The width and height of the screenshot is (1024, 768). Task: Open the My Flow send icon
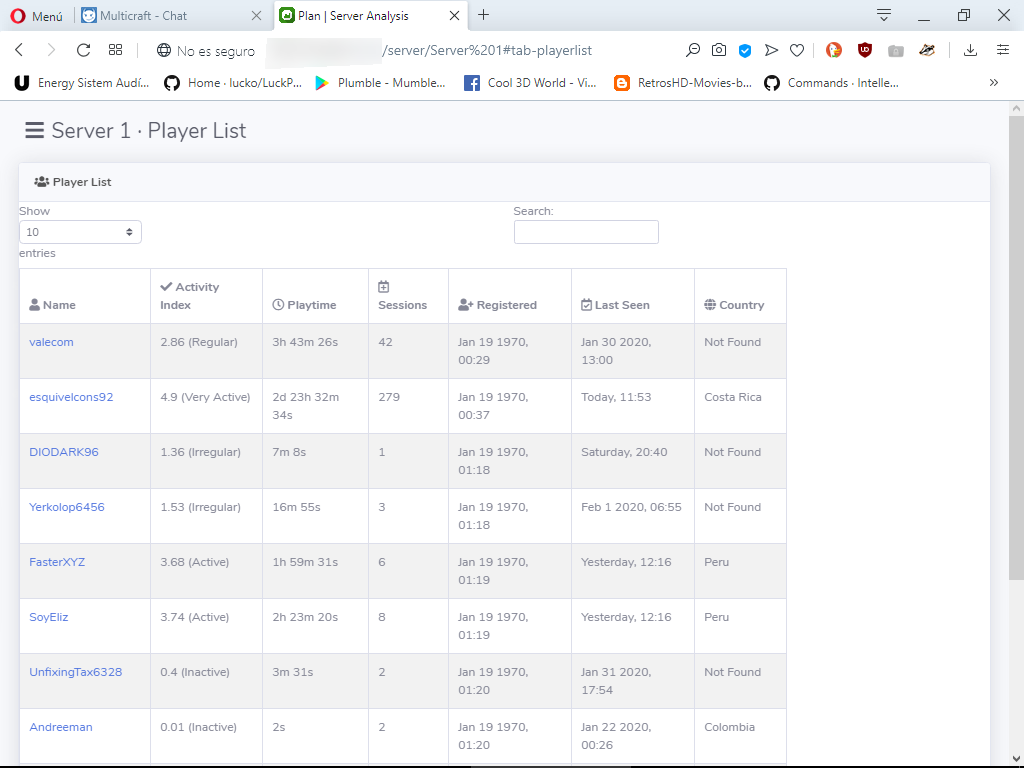771,50
